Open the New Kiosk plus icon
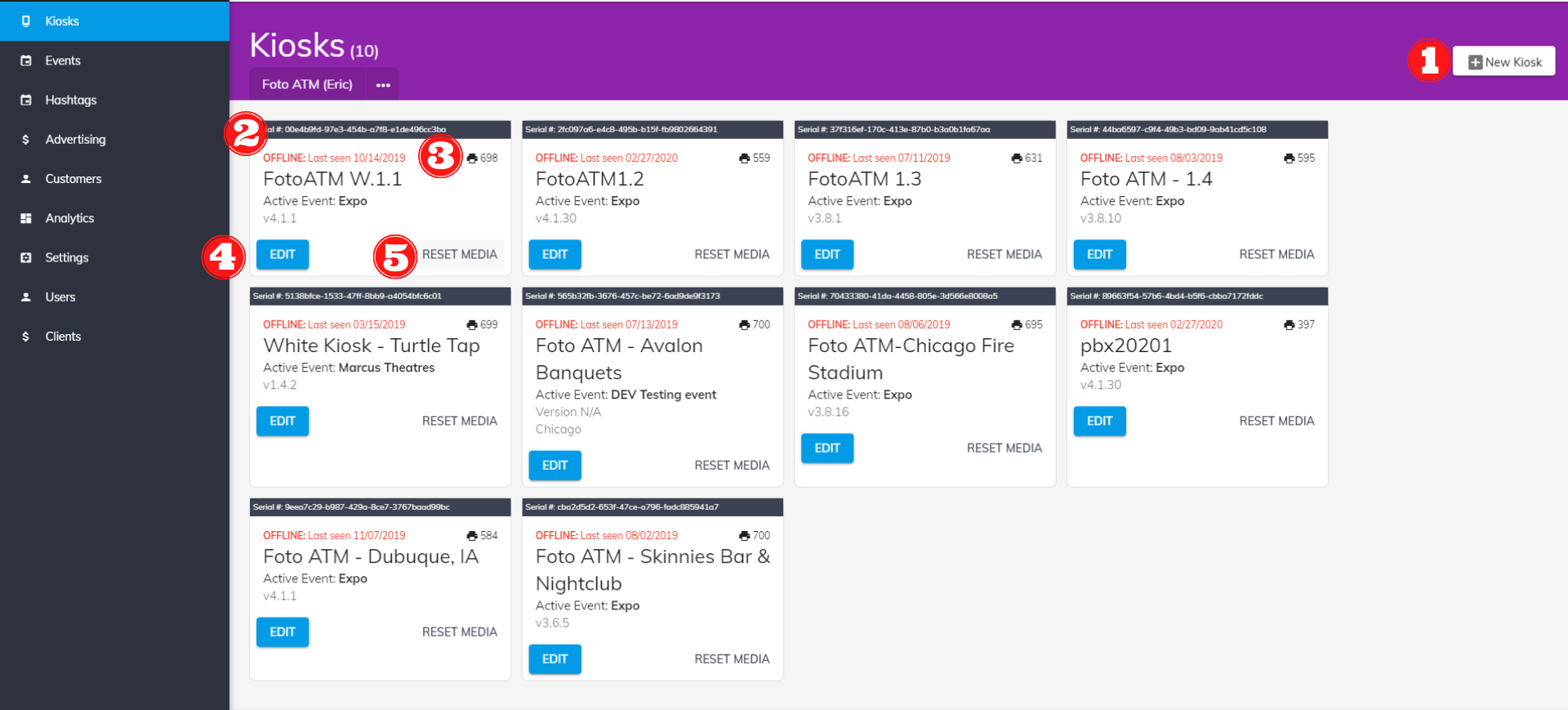The height and width of the screenshot is (710, 1568). [x=1475, y=60]
